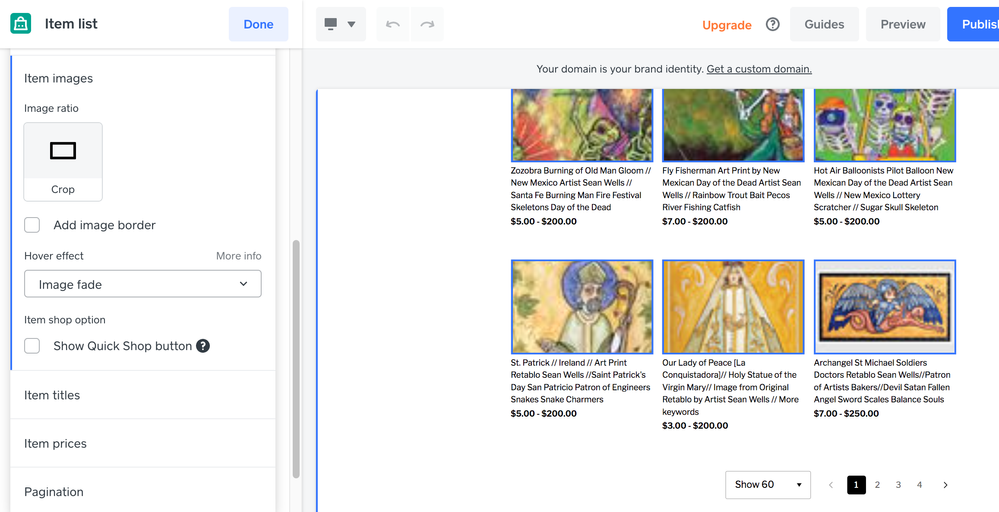Open the Show 60 items dropdown
The image size is (999, 512).
pyautogui.click(x=767, y=485)
